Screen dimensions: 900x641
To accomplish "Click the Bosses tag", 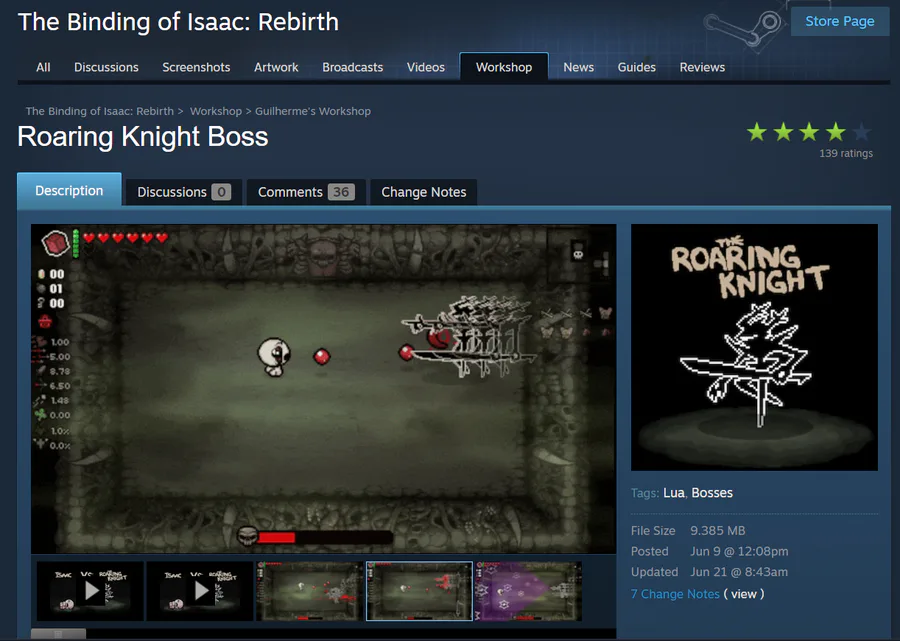I will [712, 492].
